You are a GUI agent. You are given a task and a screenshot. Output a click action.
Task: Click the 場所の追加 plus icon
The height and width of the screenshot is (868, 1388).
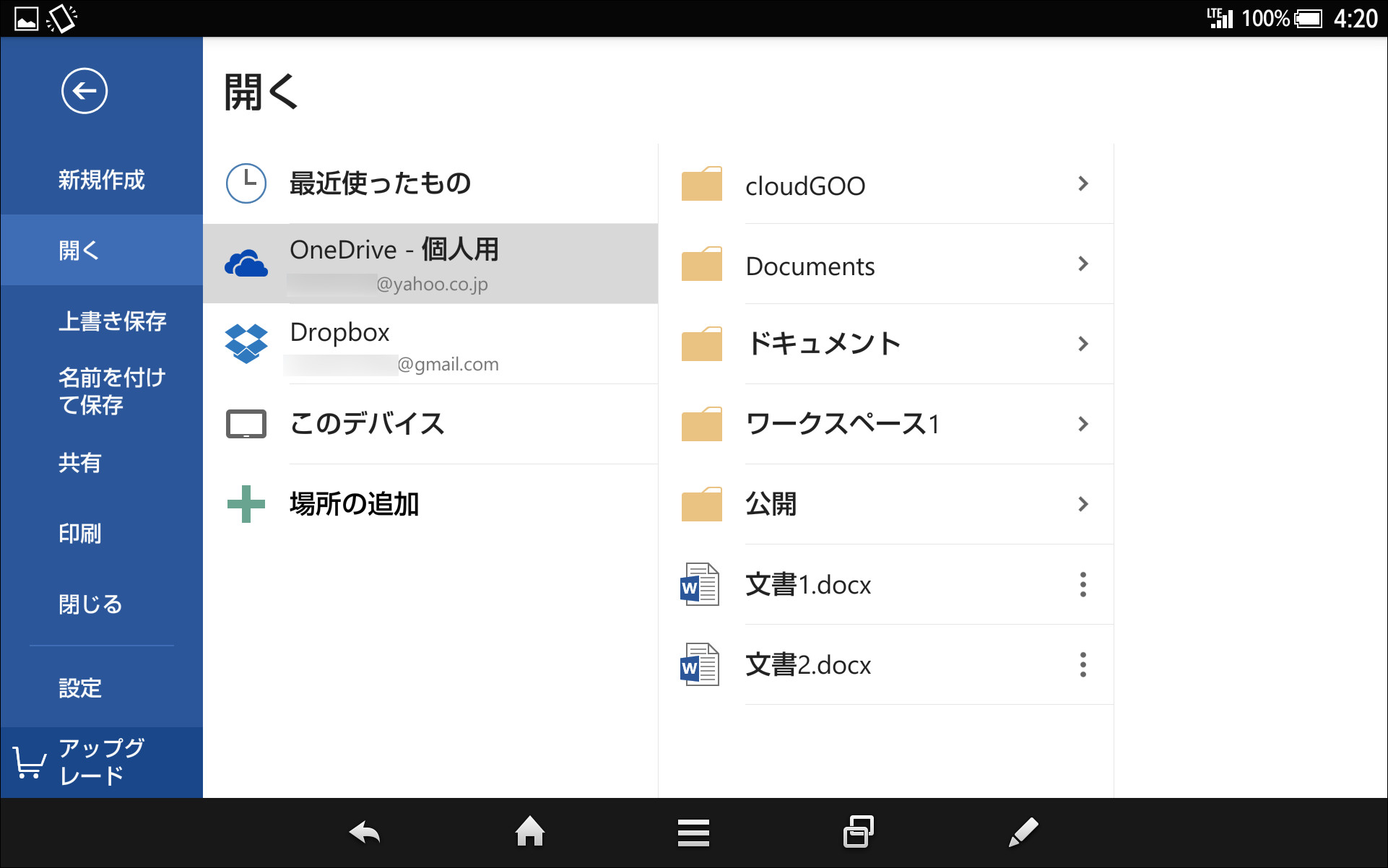246,504
